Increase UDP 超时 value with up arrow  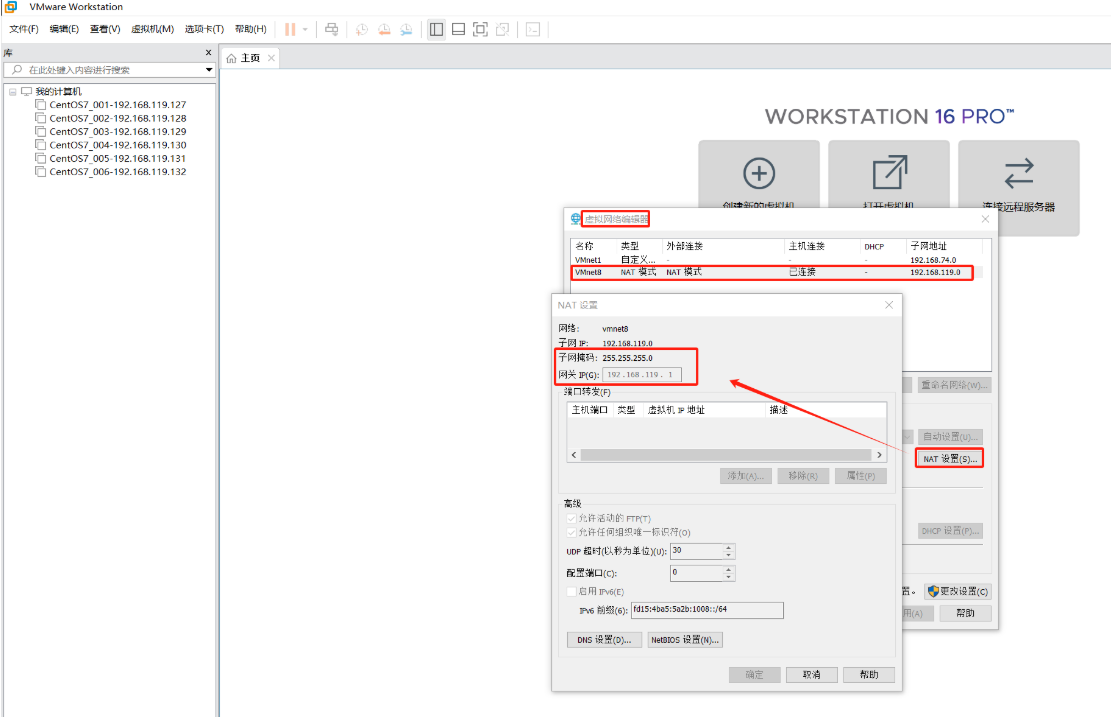729,548
